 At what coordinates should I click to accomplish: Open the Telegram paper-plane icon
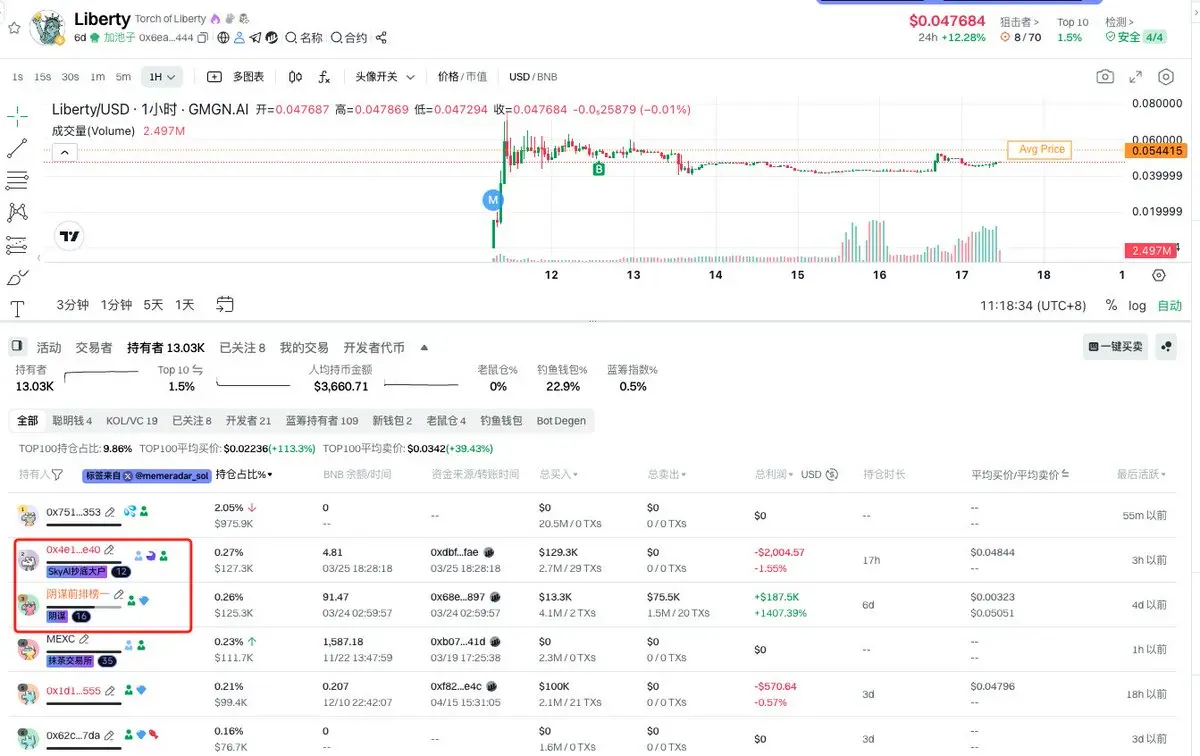click(x=255, y=38)
